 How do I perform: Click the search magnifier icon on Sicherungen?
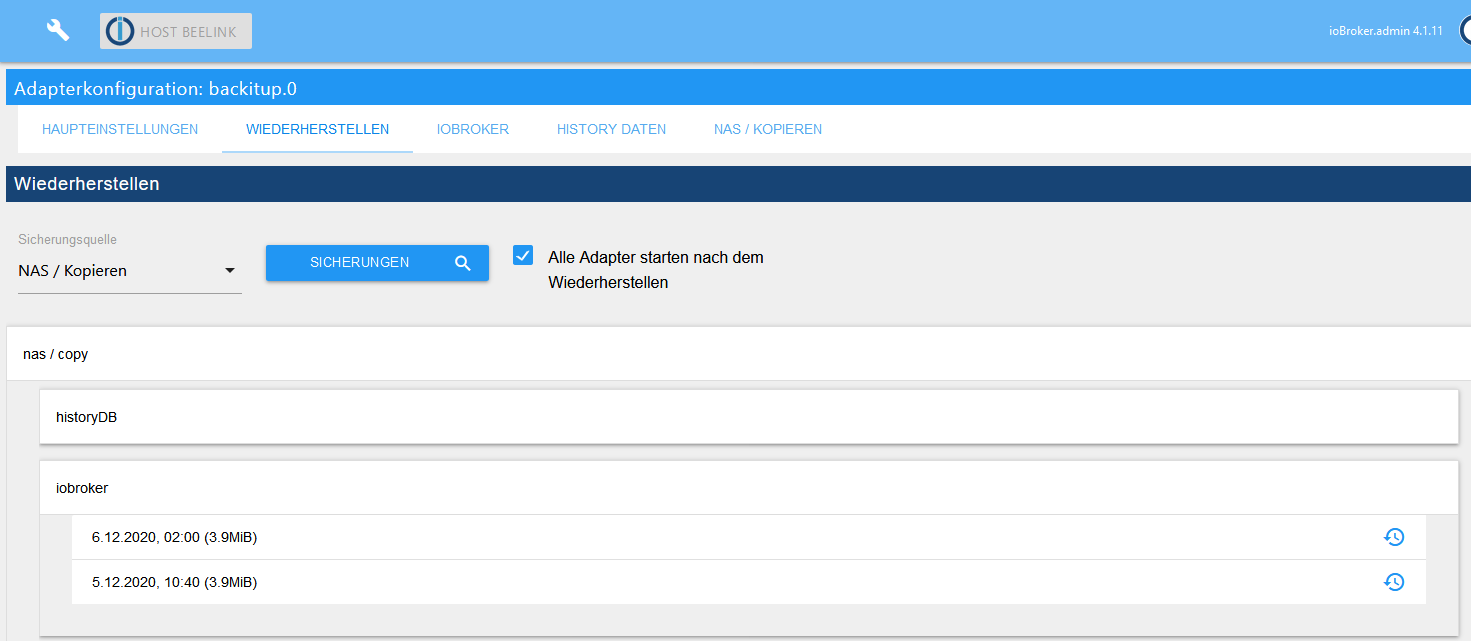[462, 263]
